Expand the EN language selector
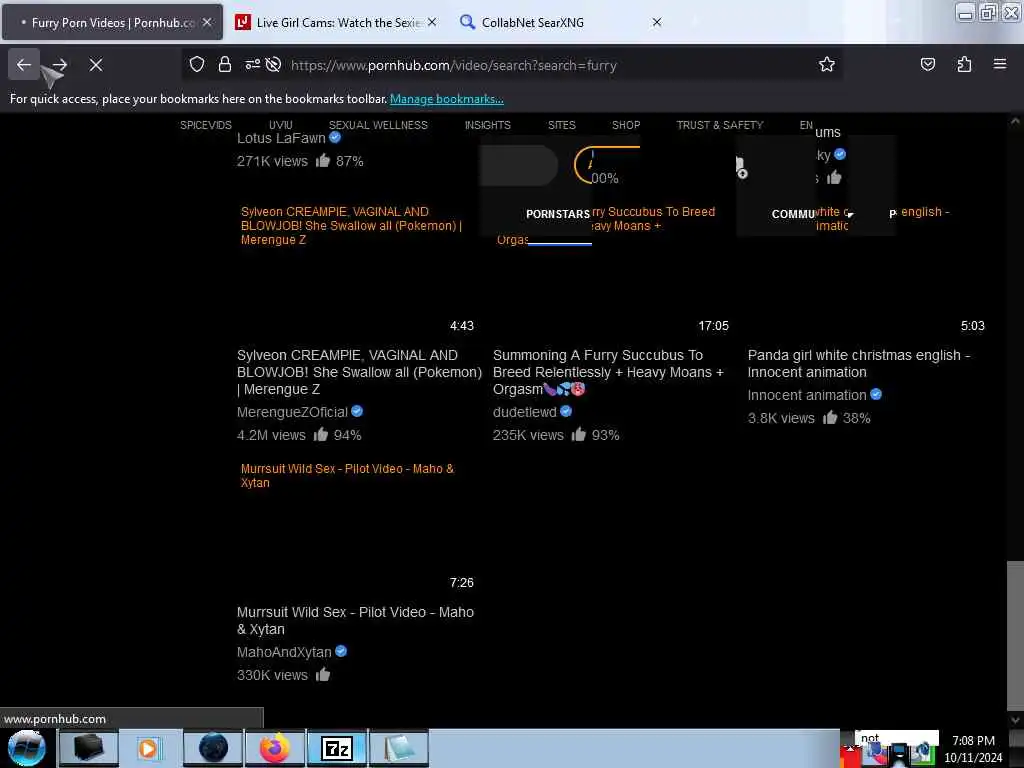This screenshot has width=1024, height=768. [806, 125]
